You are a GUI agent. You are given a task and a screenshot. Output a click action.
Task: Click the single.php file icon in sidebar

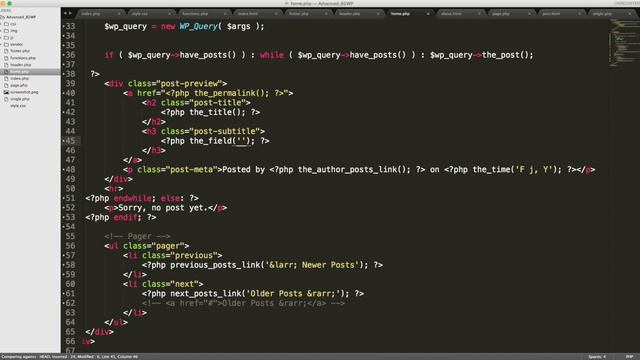6,99
